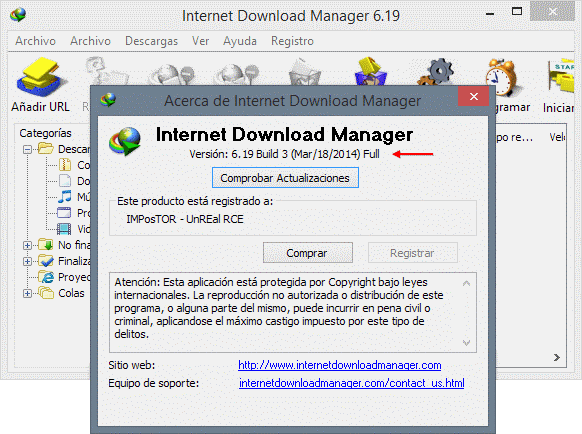Collapse the Descargas tree node
582x434 pixels.
(27, 149)
